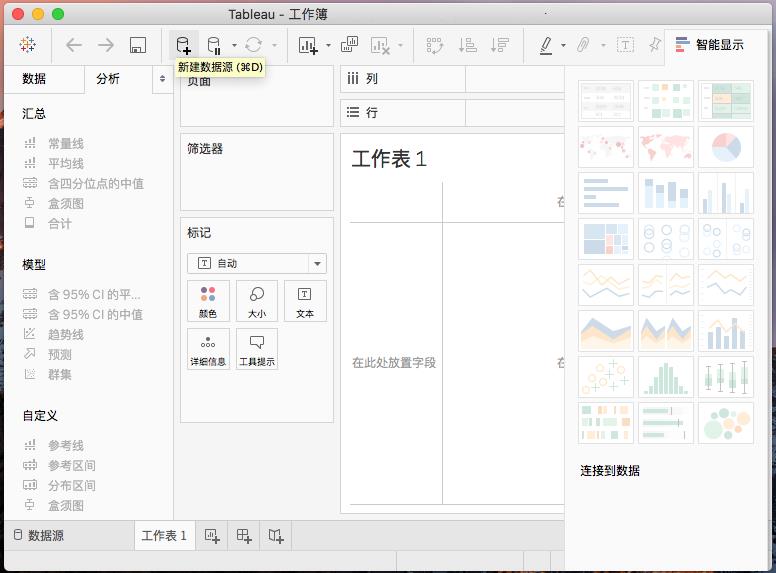Click 常量线 in the analytics pane
The image size is (776, 573).
coord(66,144)
